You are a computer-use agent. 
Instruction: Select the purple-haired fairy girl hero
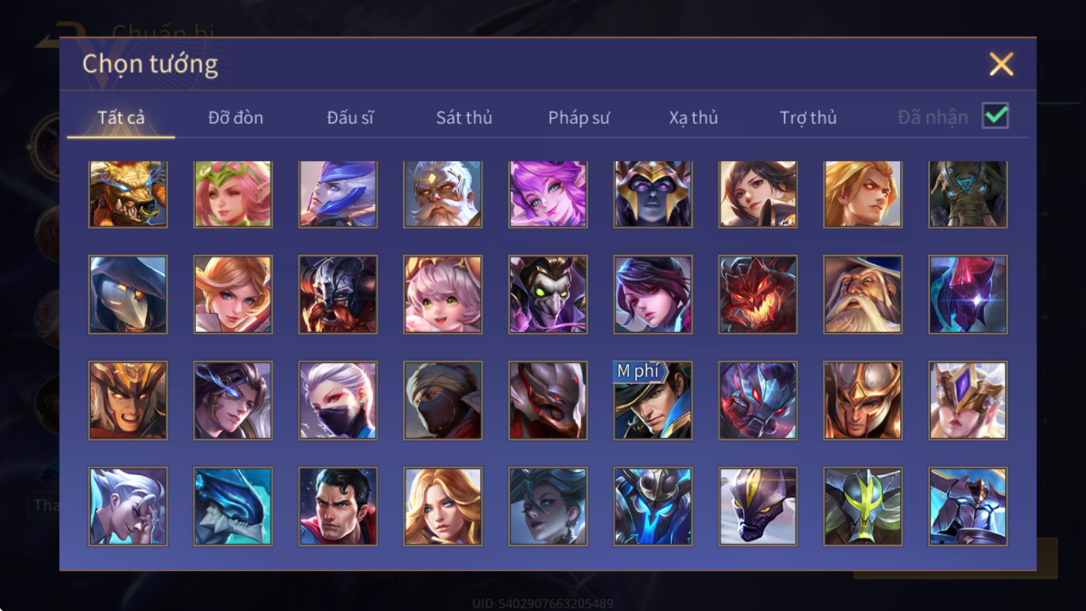click(548, 194)
